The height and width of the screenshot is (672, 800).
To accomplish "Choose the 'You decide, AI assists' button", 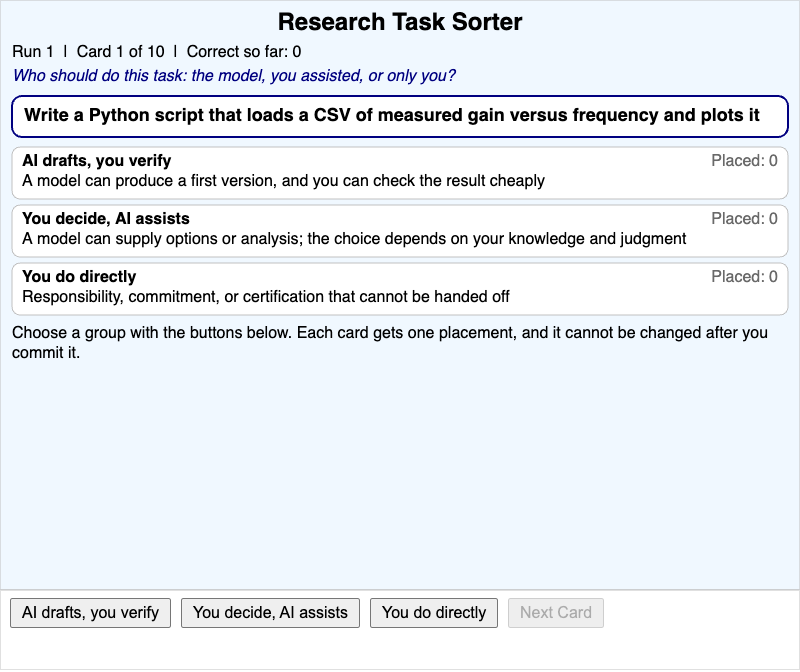I will (x=270, y=612).
